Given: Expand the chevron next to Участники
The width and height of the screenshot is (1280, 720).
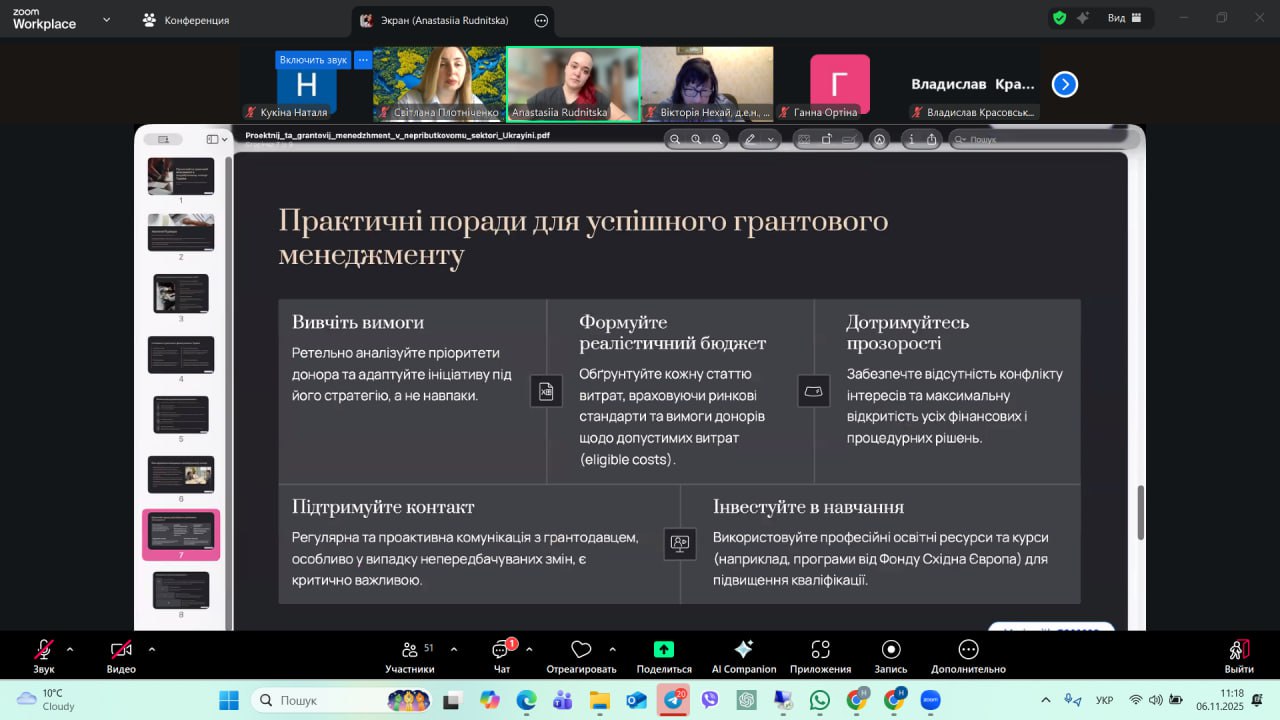Looking at the screenshot, I should click(x=454, y=649).
